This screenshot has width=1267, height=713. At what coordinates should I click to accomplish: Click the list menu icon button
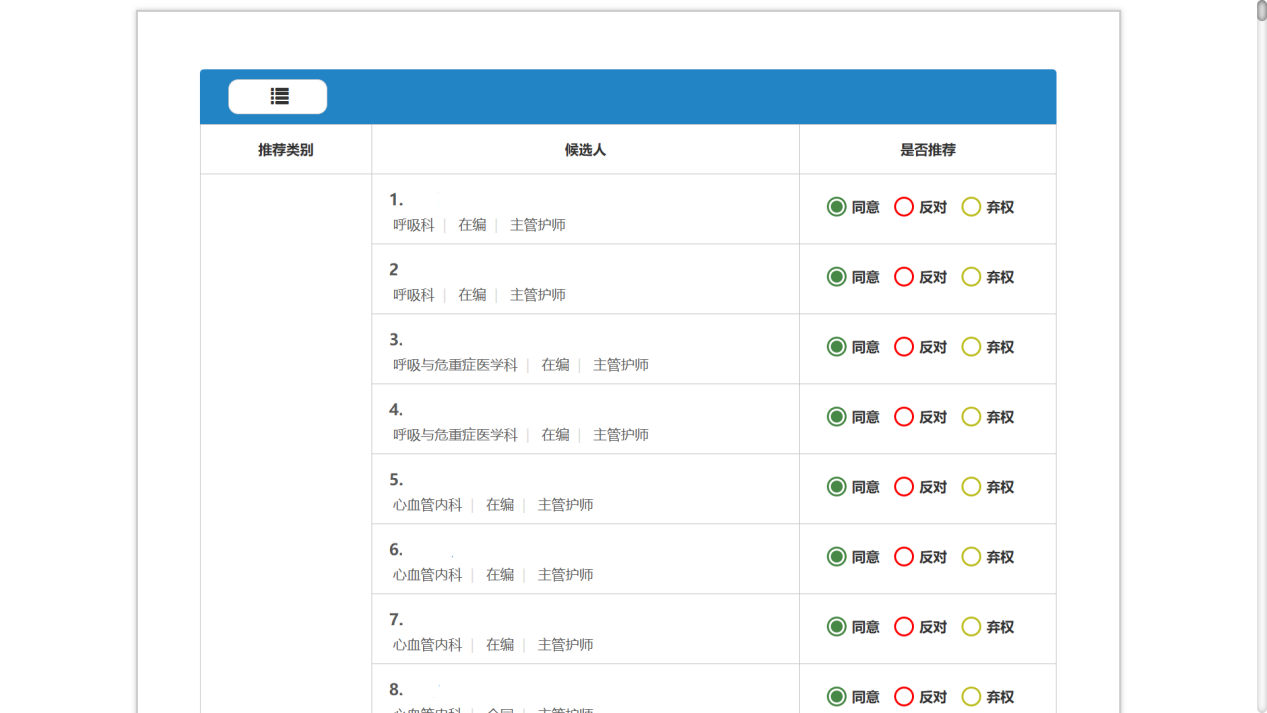(278, 97)
